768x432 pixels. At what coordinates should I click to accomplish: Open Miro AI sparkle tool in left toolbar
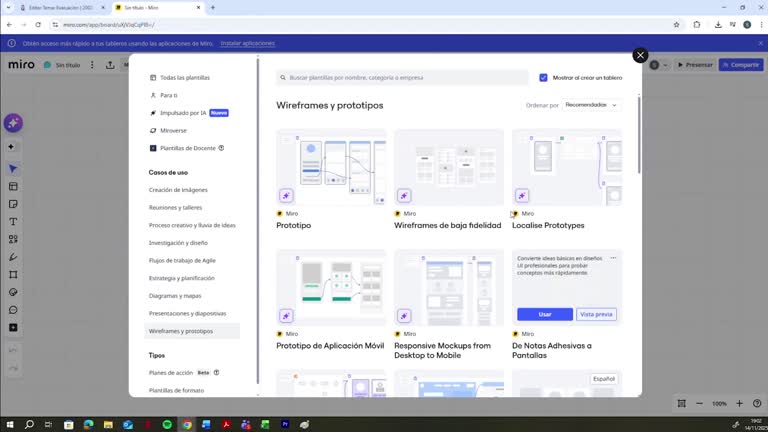pos(13,123)
